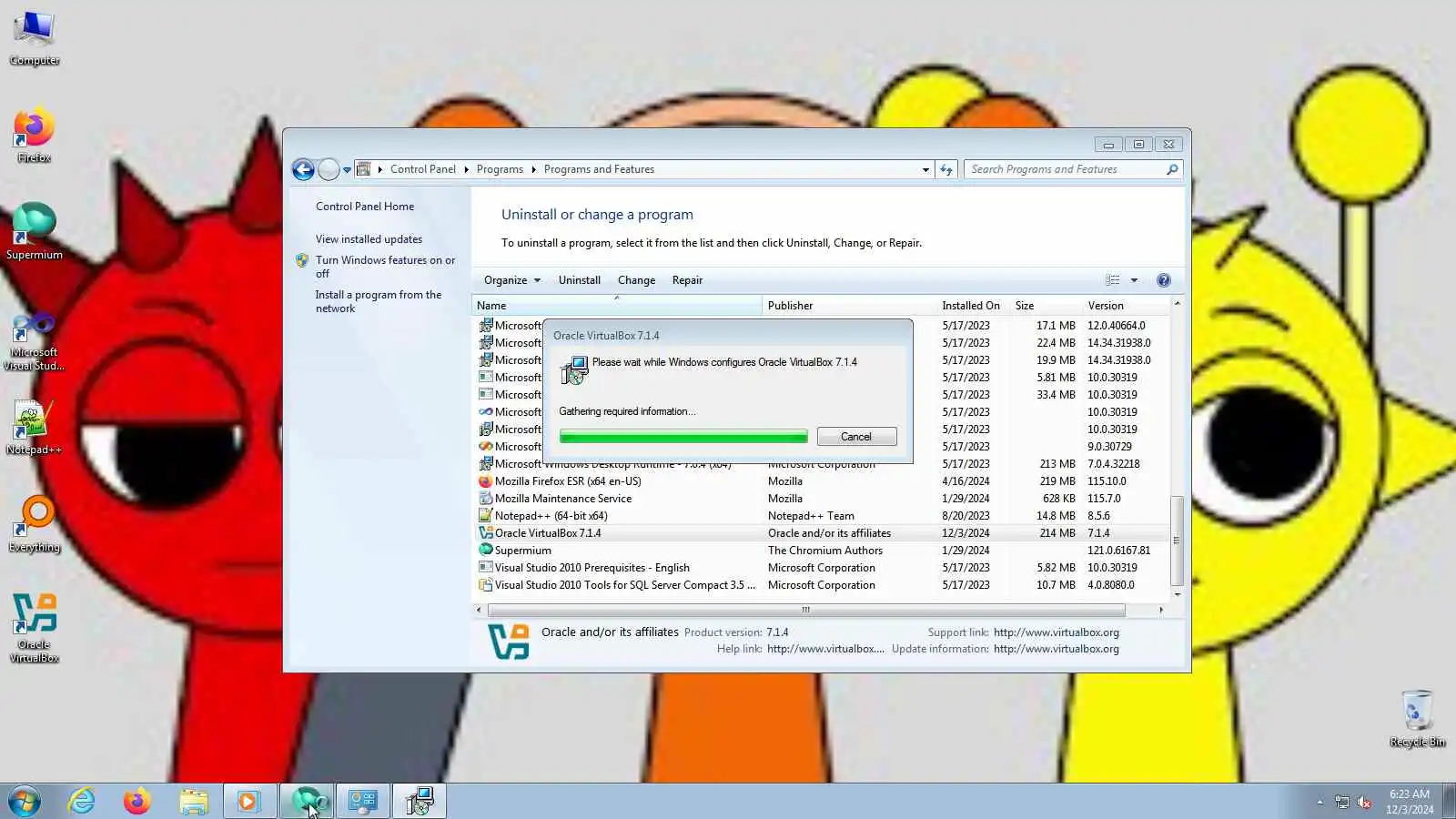The image size is (1456, 819).
Task: Open the Computer desktop icon
Action: 35,38
